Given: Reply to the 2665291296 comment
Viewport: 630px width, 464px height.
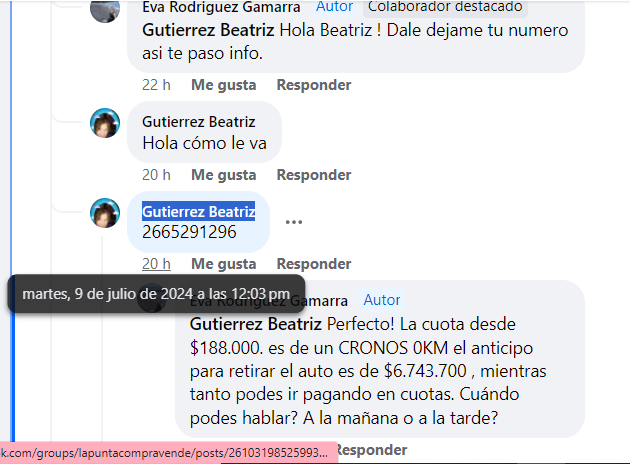Looking at the screenshot, I should point(314,264).
